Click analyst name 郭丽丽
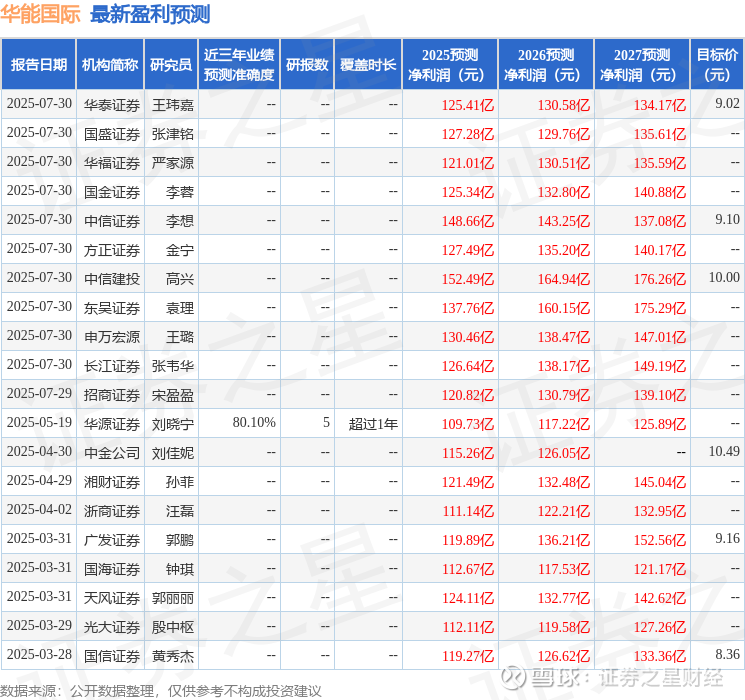This screenshot has height=700, width=745. [172, 598]
